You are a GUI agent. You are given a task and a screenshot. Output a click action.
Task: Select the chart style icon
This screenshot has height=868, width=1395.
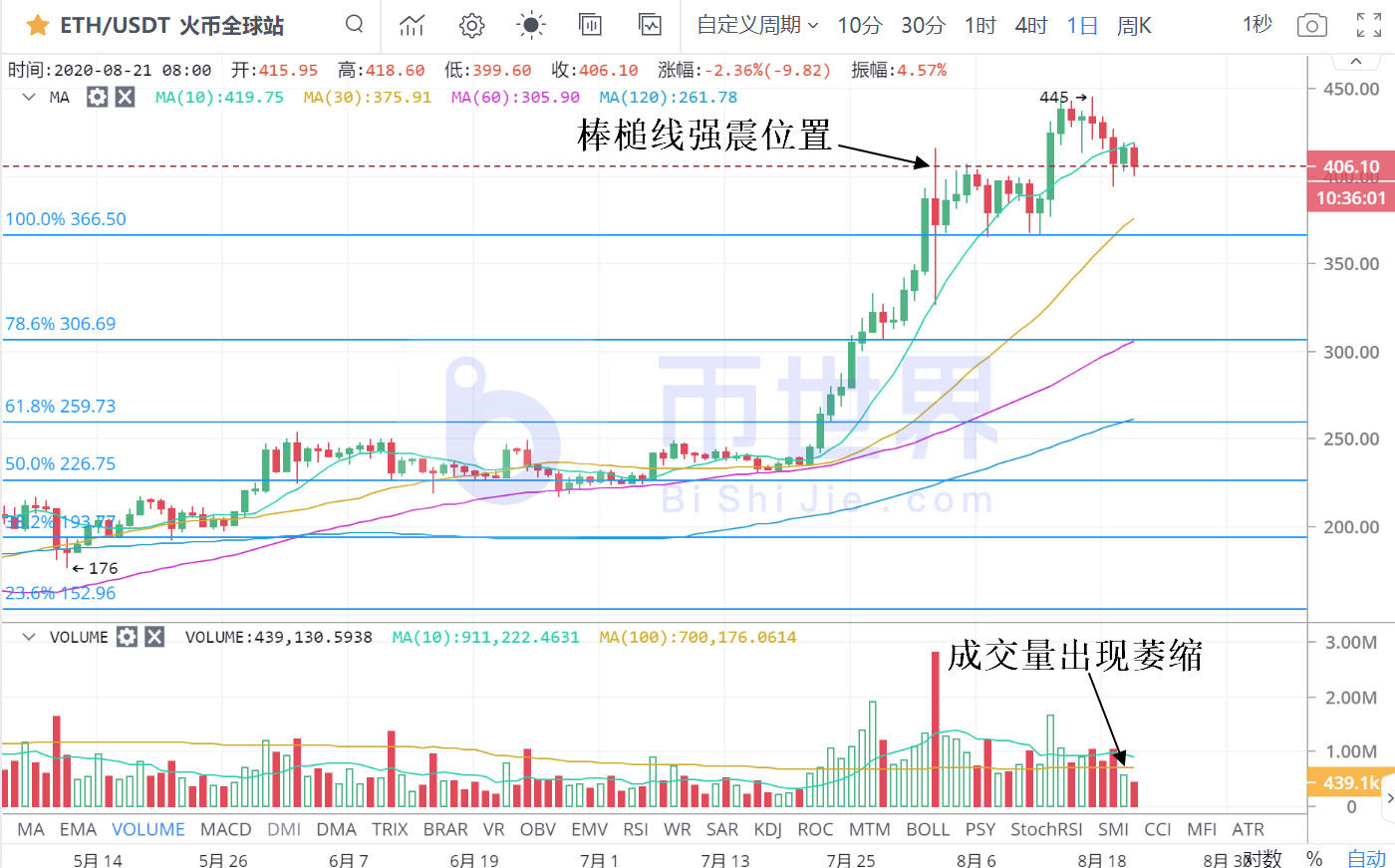tap(412, 25)
